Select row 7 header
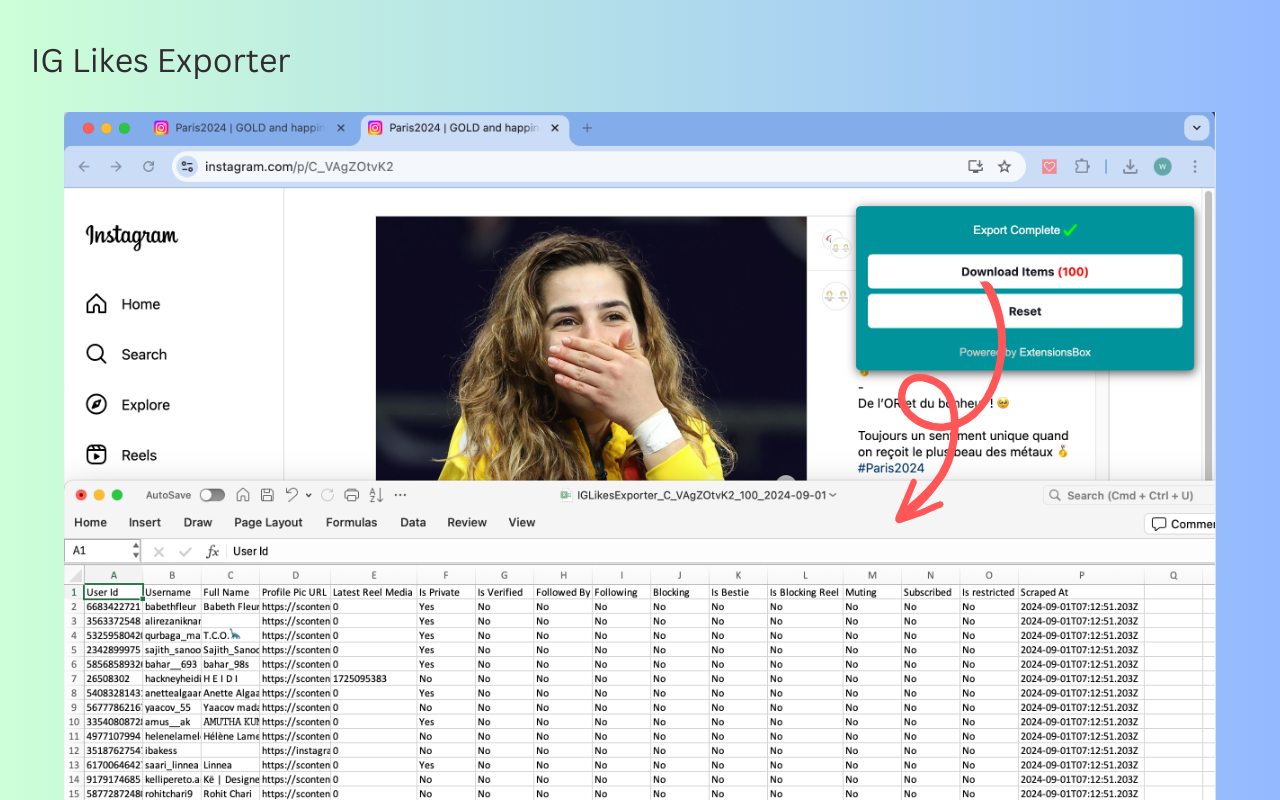The width and height of the screenshot is (1280, 800). (74, 678)
